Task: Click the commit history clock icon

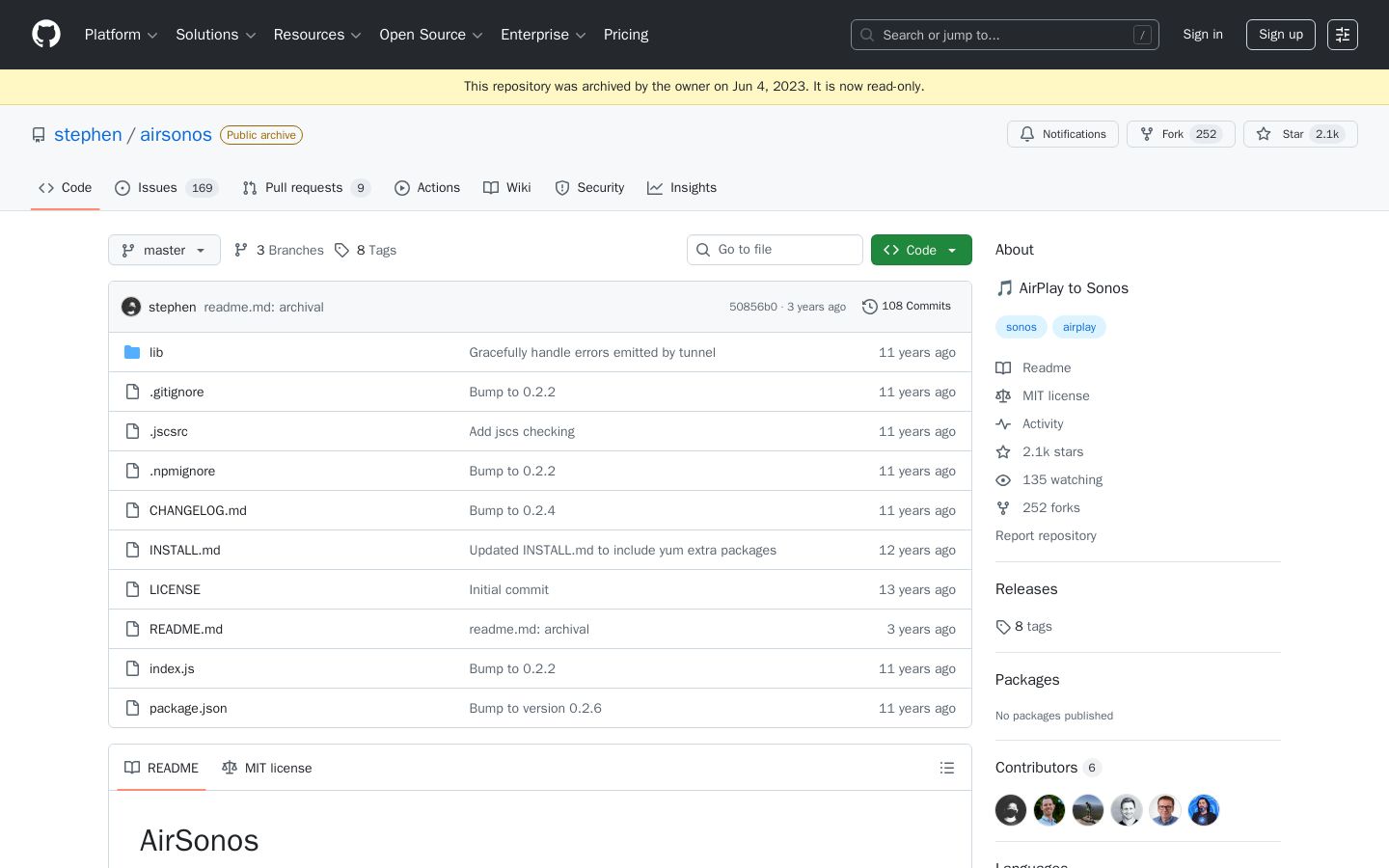Action: point(869,307)
